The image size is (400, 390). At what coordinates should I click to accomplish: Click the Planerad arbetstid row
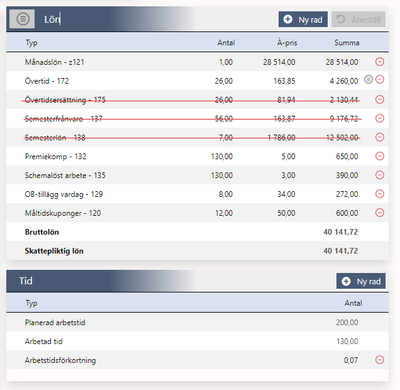[x=197, y=322]
